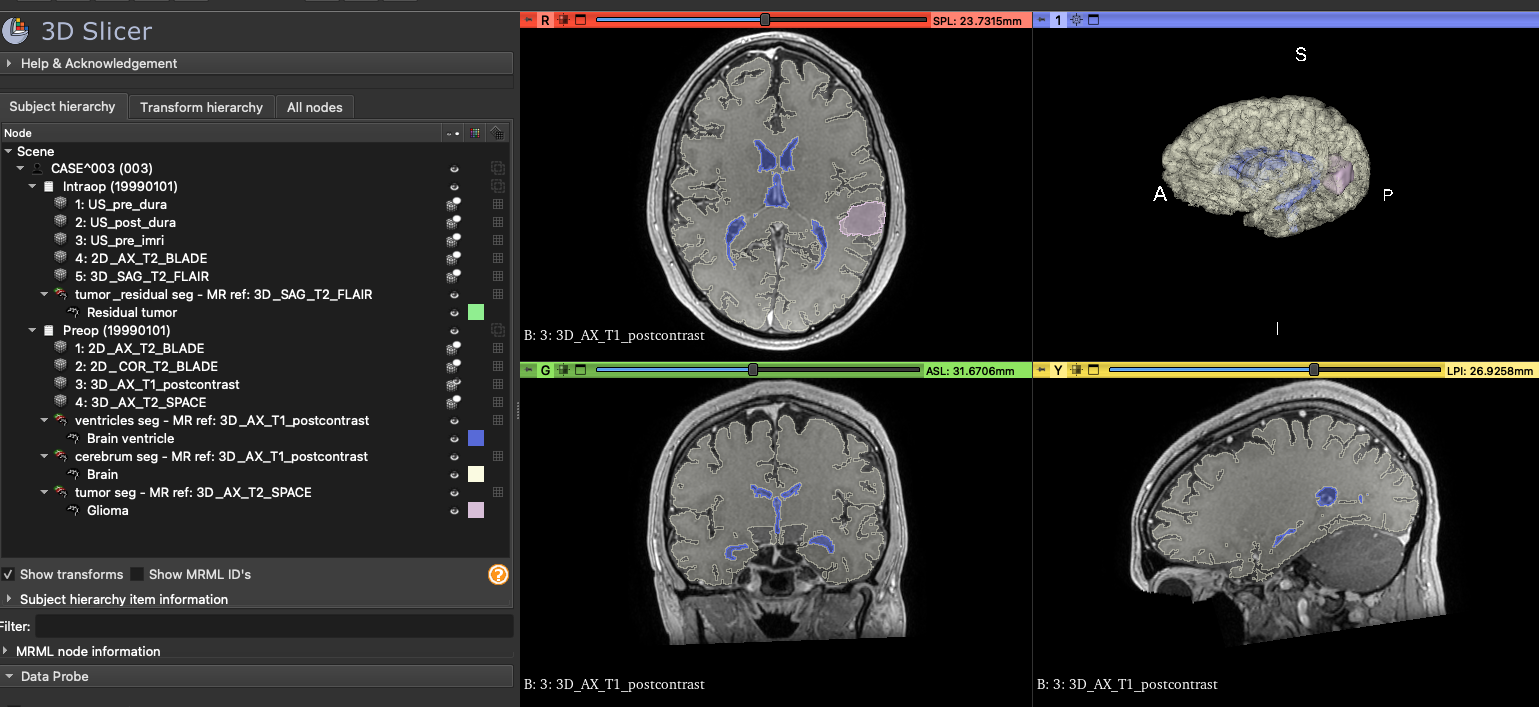Screen dimensions: 1539x707
Task: Uncheck the Show transforms checkbox
Action: (8, 574)
